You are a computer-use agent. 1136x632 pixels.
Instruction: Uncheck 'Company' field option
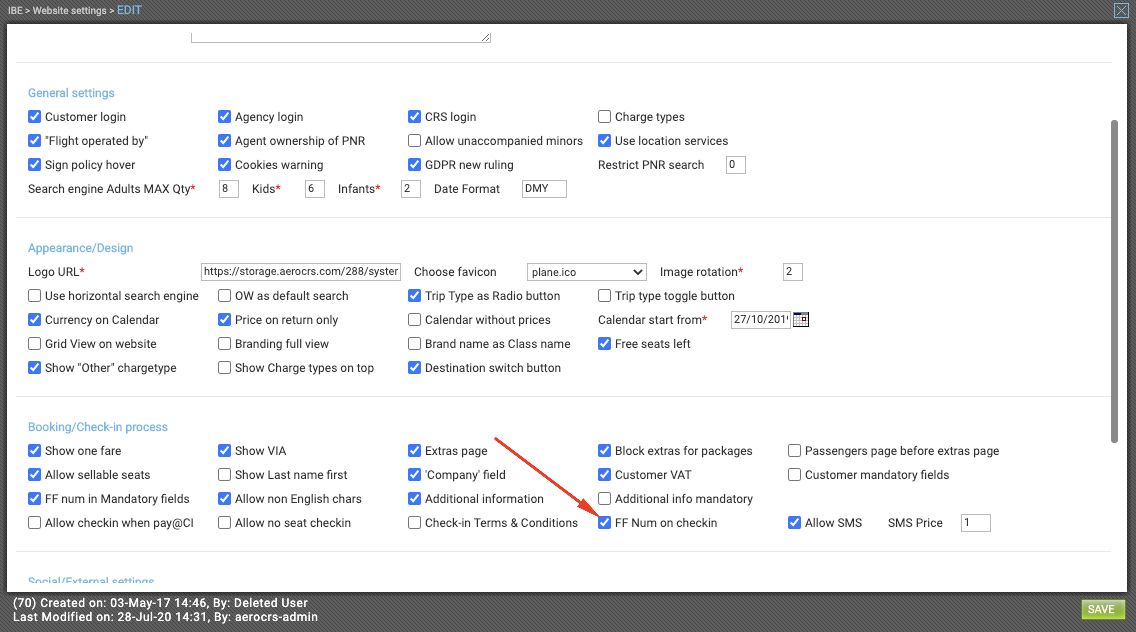coord(414,475)
